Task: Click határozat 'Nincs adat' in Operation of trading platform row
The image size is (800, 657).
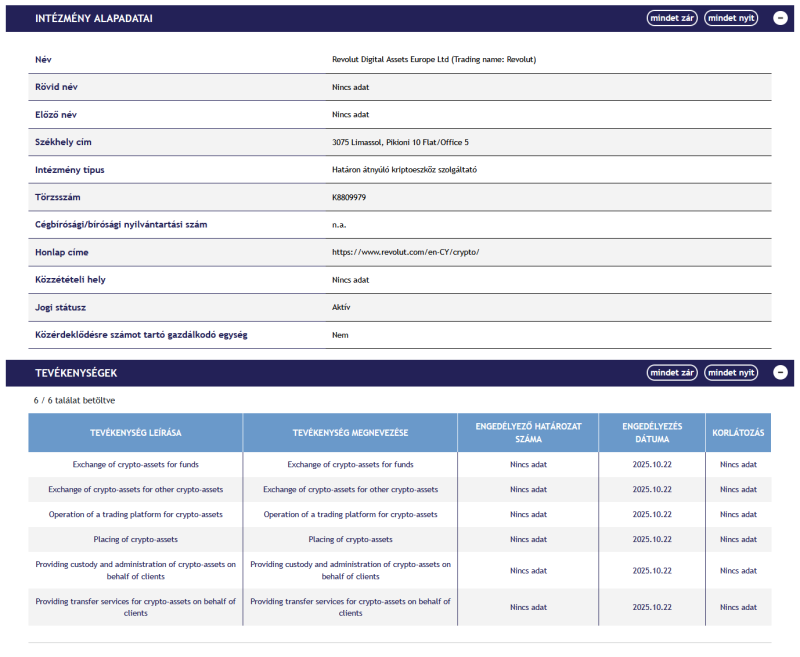Action: [528, 515]
